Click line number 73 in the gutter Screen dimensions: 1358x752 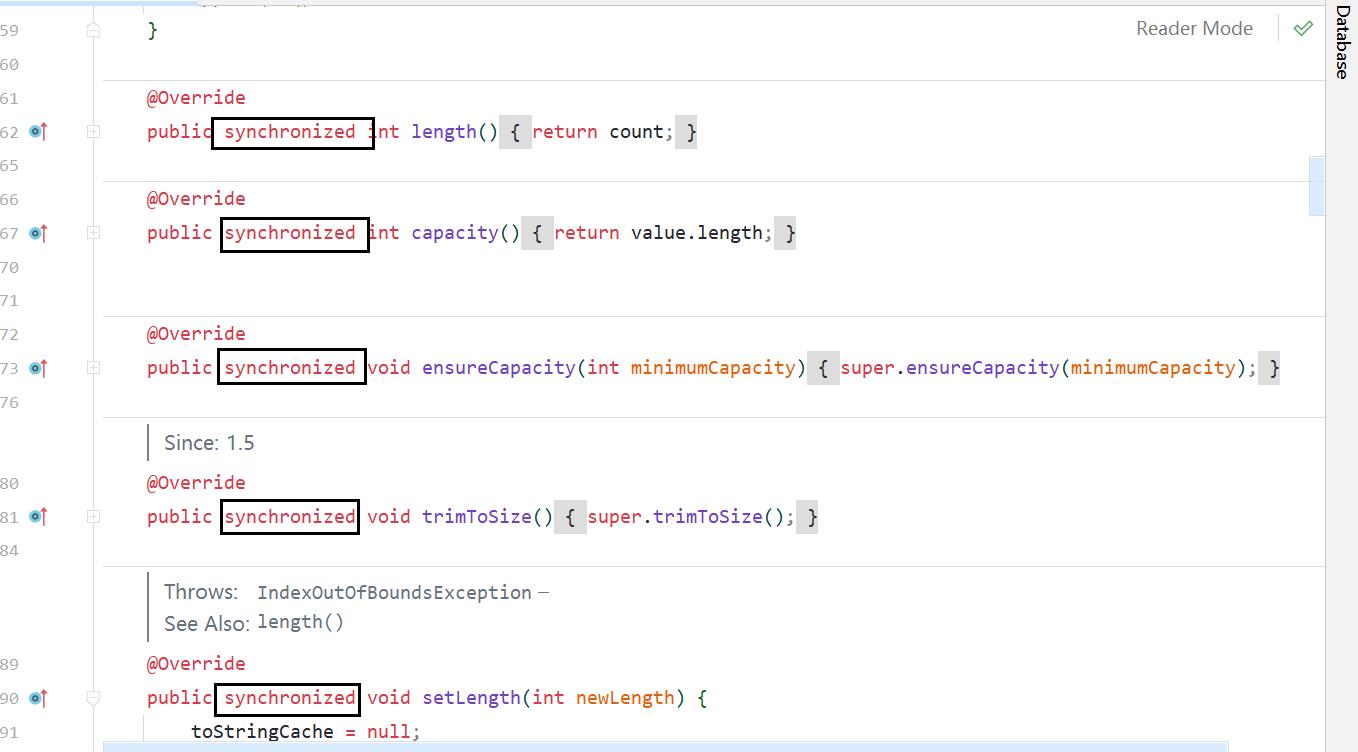pyautogui.click(x=10, y=368)
